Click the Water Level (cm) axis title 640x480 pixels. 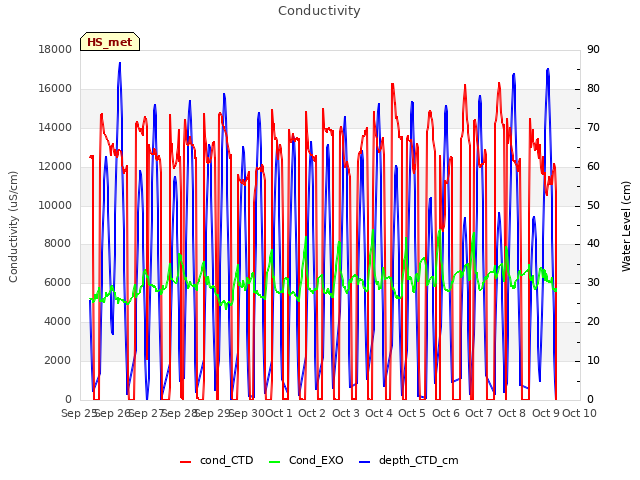tap(626, 227)
